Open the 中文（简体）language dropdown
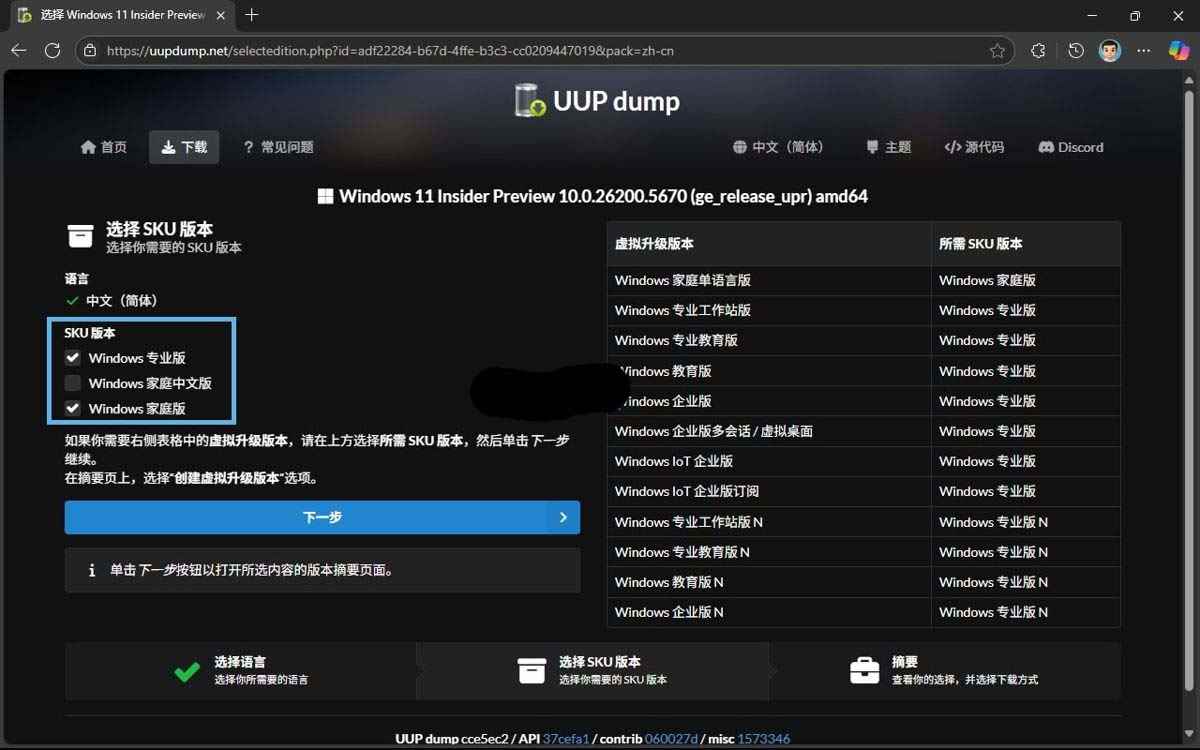 (x=780, y=147)
